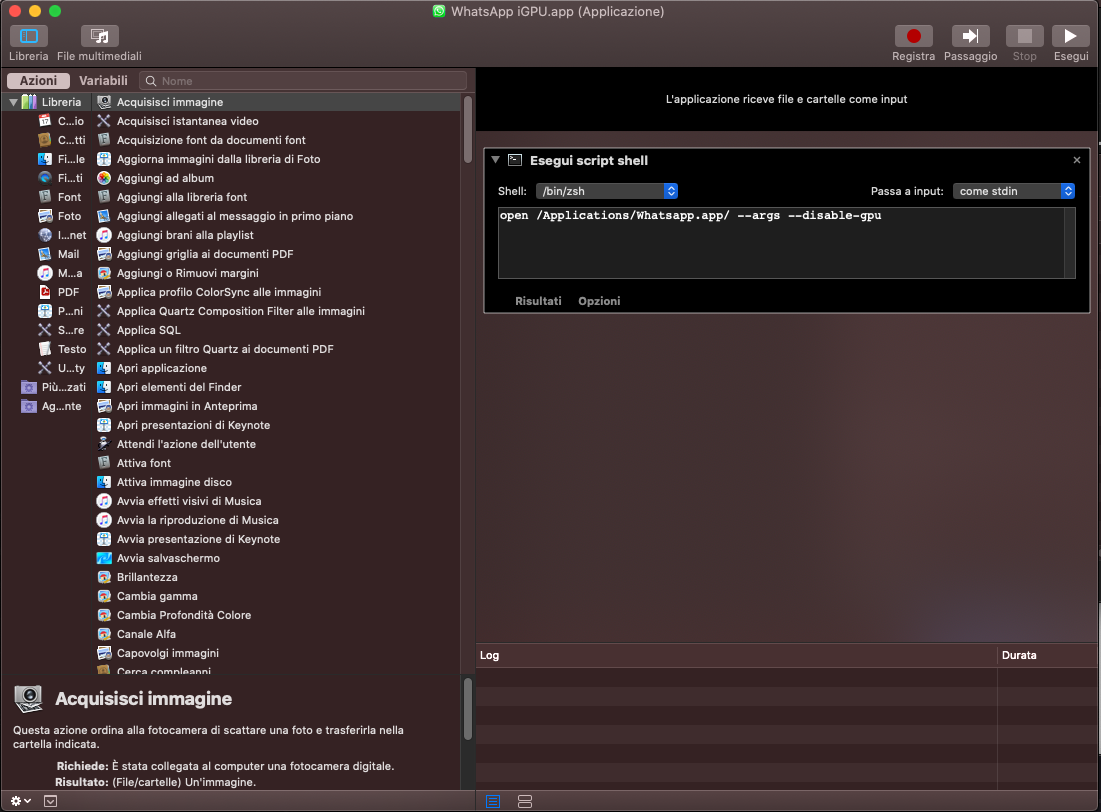1101x812 pixels.
Task: Select Avvia effetti visivi di Musica icon
Action: (104, 500)
